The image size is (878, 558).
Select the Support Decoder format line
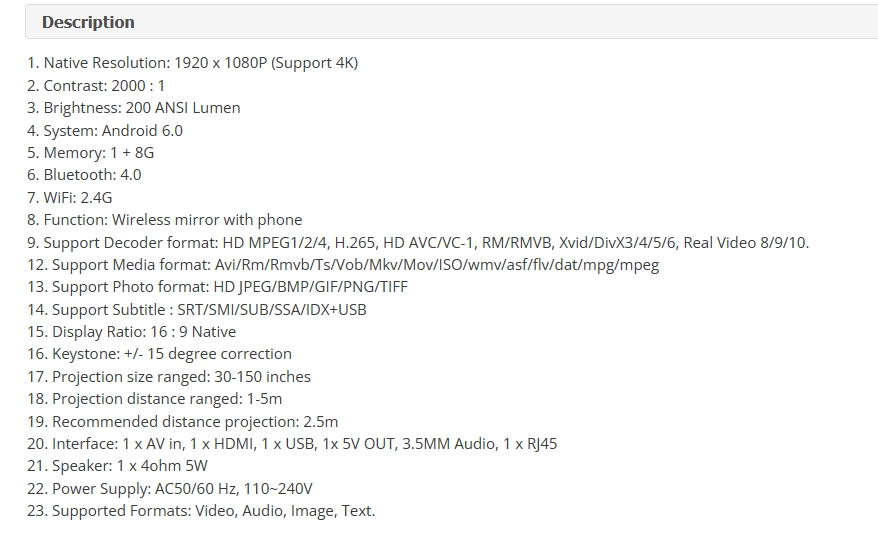(x=418, y=242)
